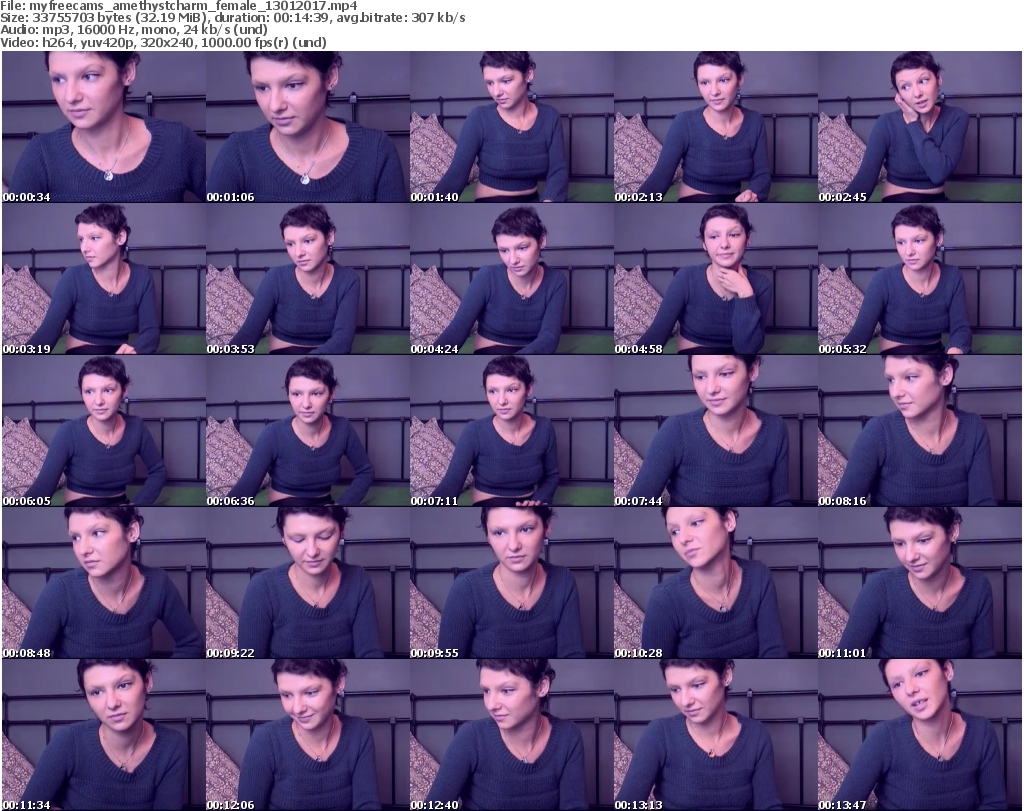Pick the thumbnail labeled 00:04:24
Viewport: 1024px width, 811px height.
coord(511,279)
